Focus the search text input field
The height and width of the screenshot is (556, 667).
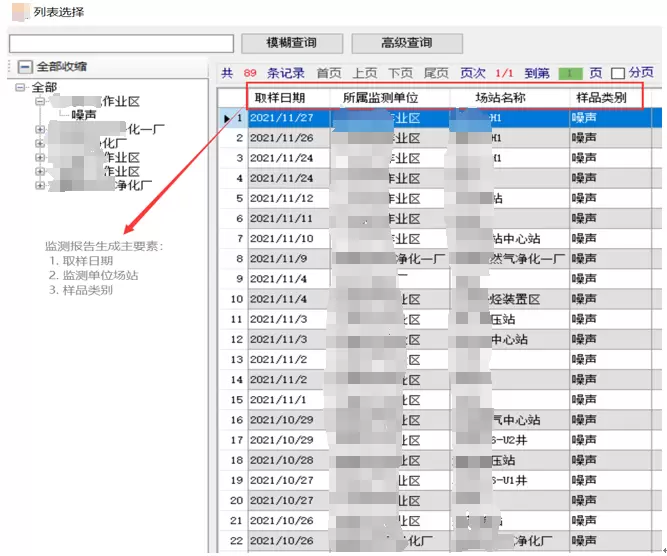tap(121, 44)
